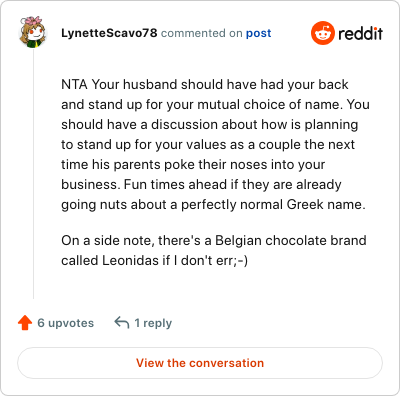400x396 pixels.
Task: Click the "NTA" word starting the comment
Action: coord(74,84)
